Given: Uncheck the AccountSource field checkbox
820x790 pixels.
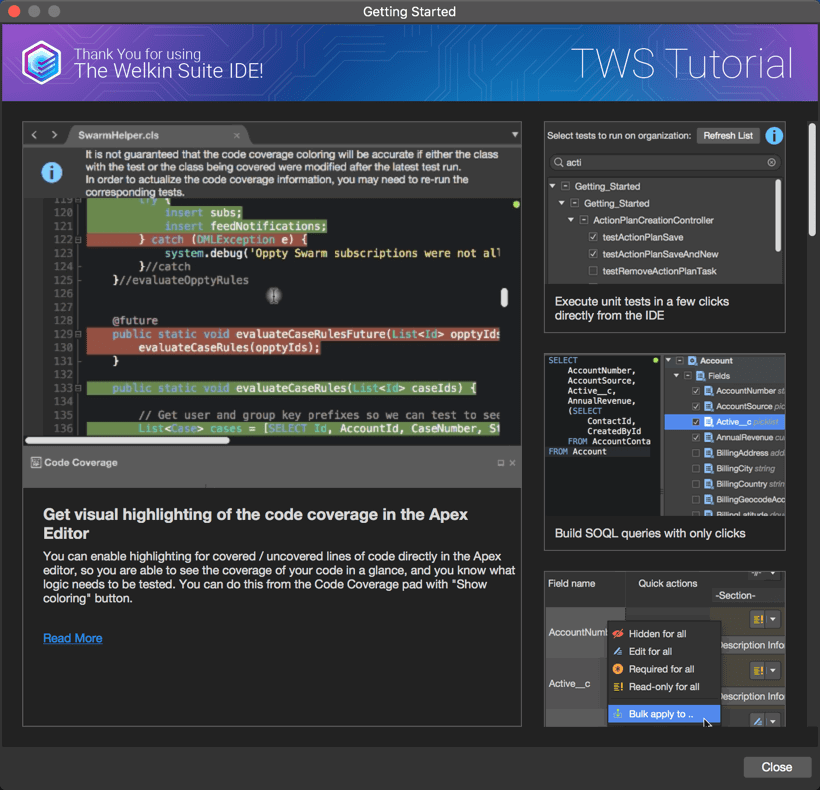Looking at the screenshot, I should point(696,406).
